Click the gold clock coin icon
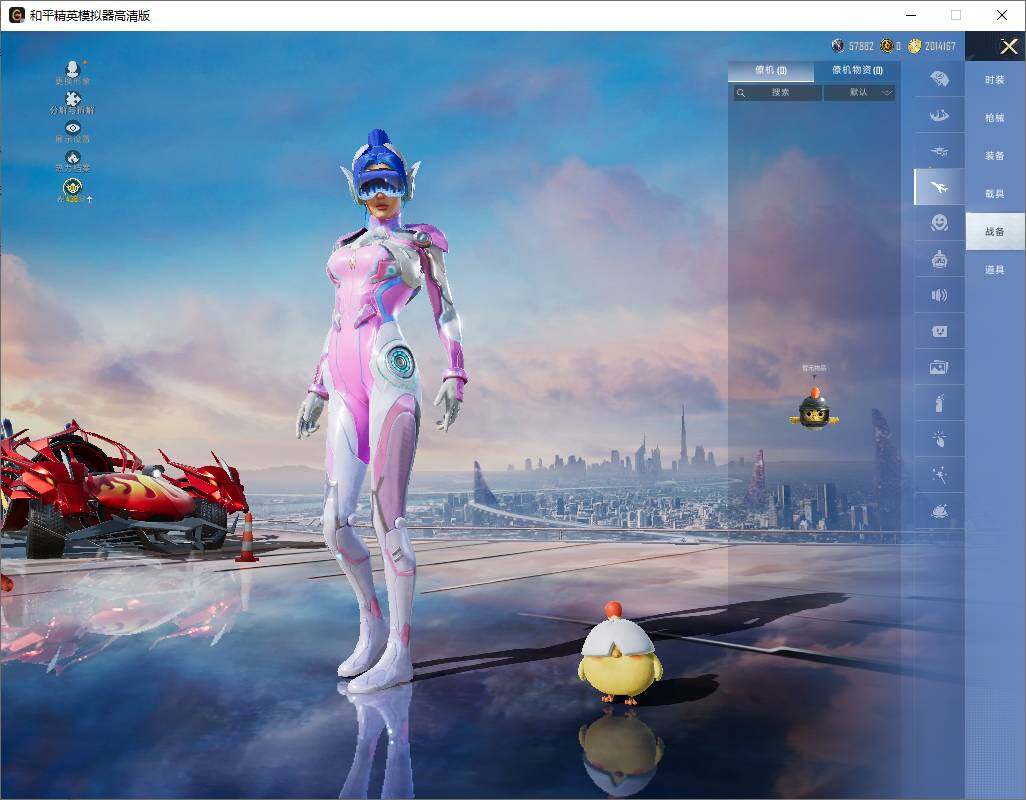This screenshot has width=1026, height=800. coord(887,46)
